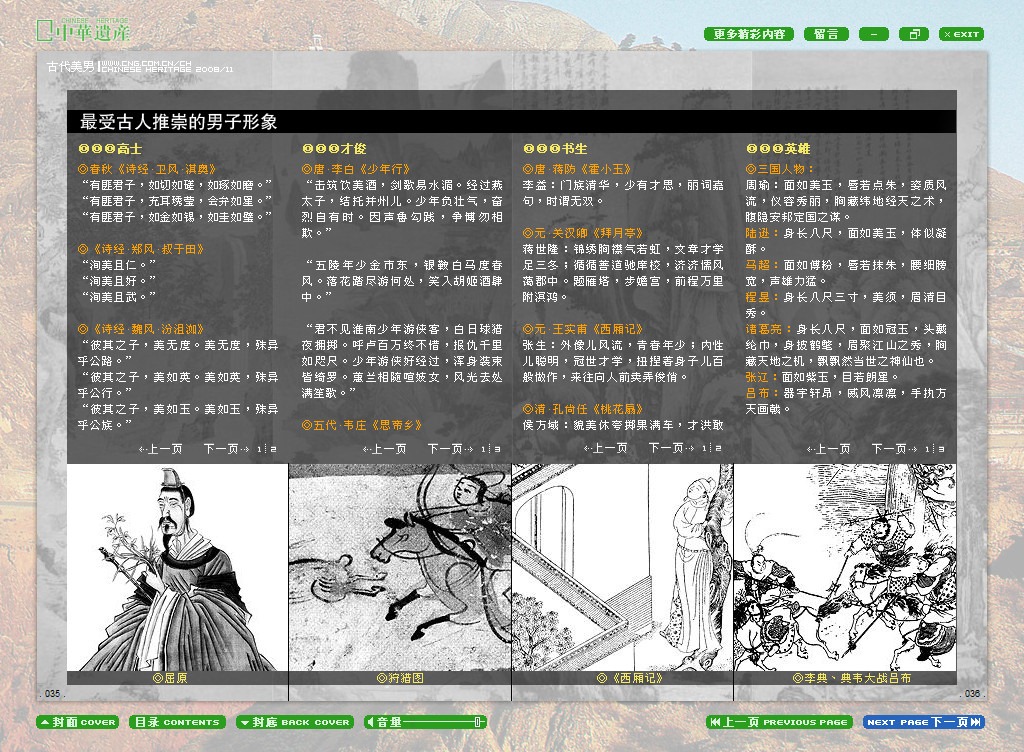Click 下一页 under the 高士 column
Screen dimensions: 1024x752
pos(226,449)
